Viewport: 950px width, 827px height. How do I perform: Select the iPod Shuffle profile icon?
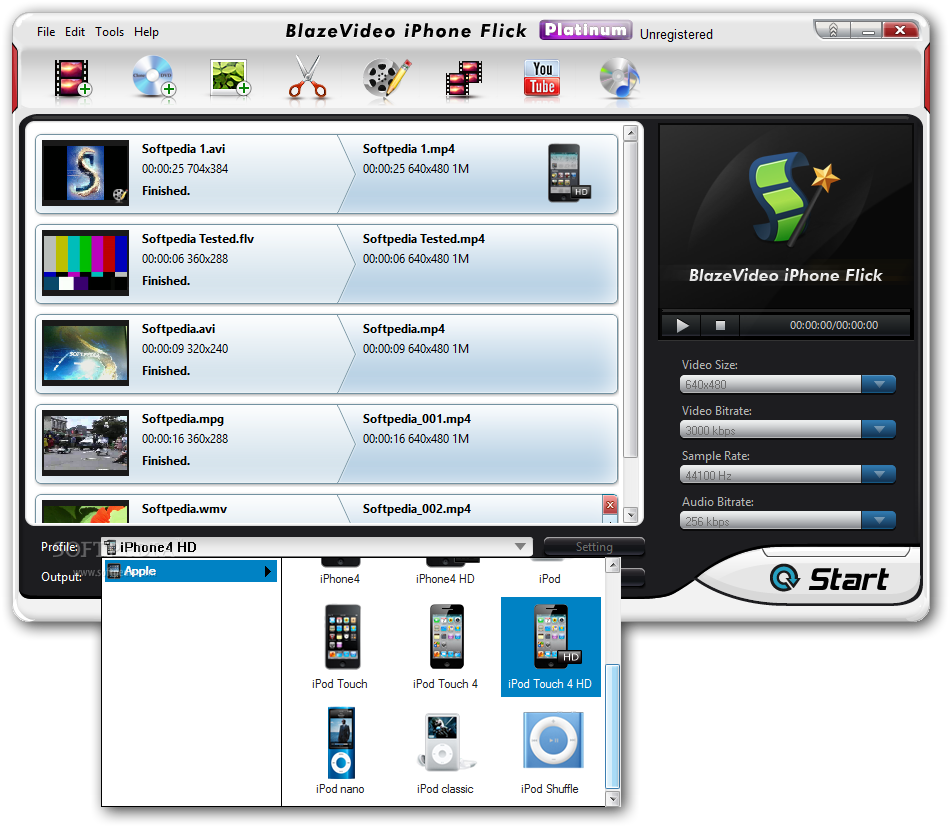coord(553,740)
